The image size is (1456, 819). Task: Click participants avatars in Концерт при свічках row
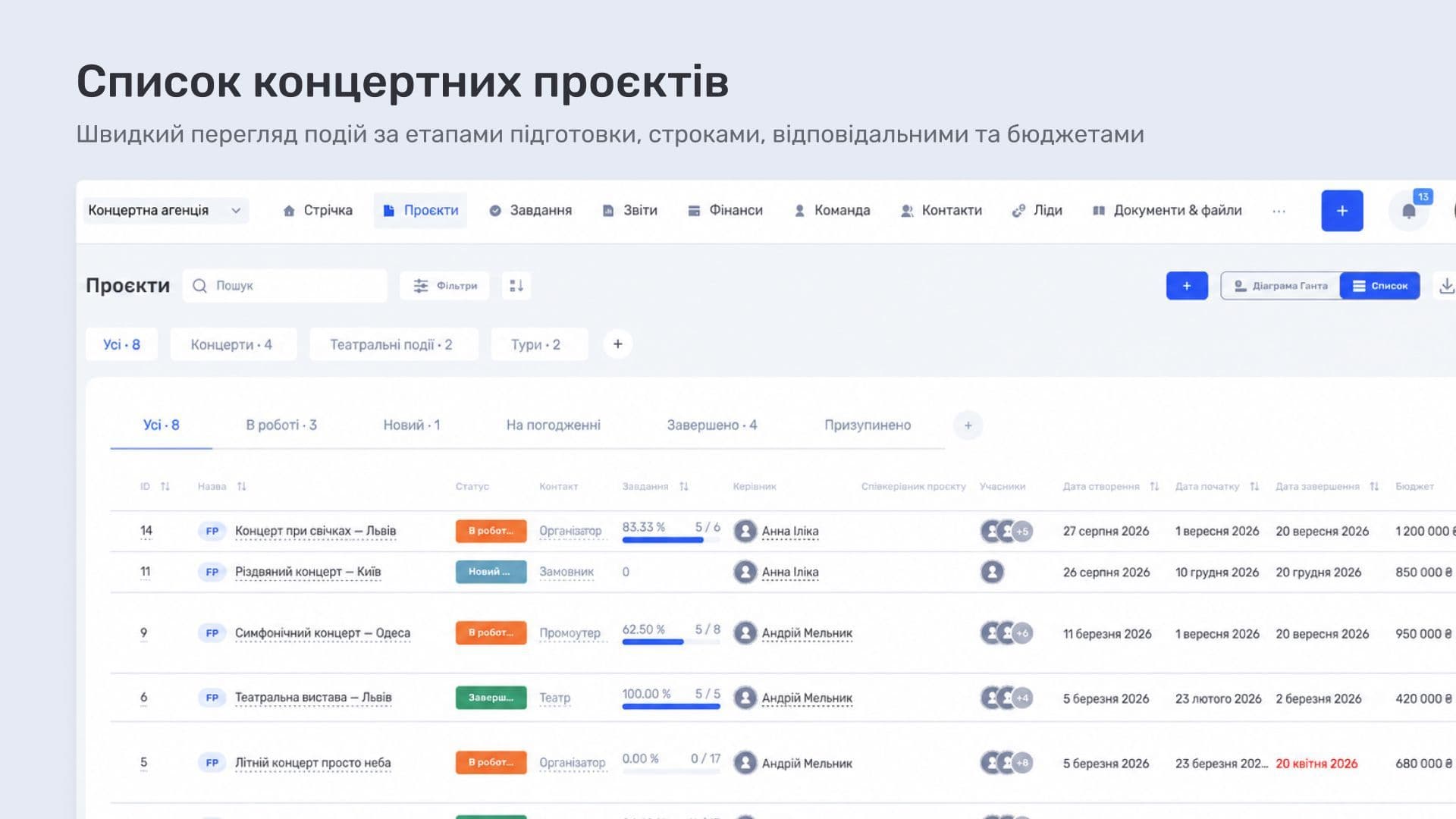[1006, 531]
